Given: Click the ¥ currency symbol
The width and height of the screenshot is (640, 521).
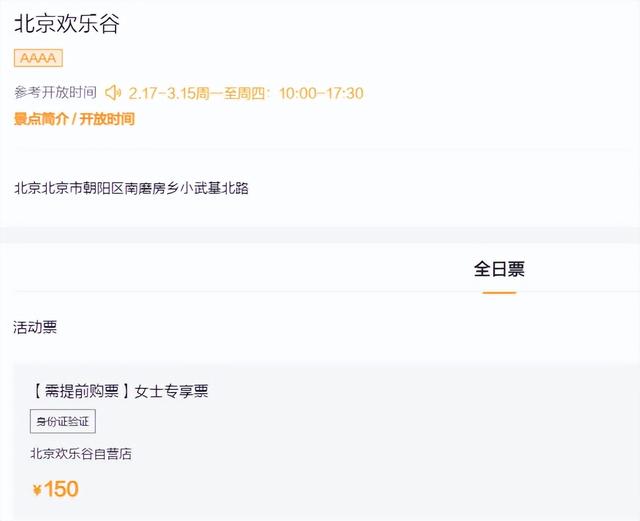Looking at the screenshot, I should point(37,490).
